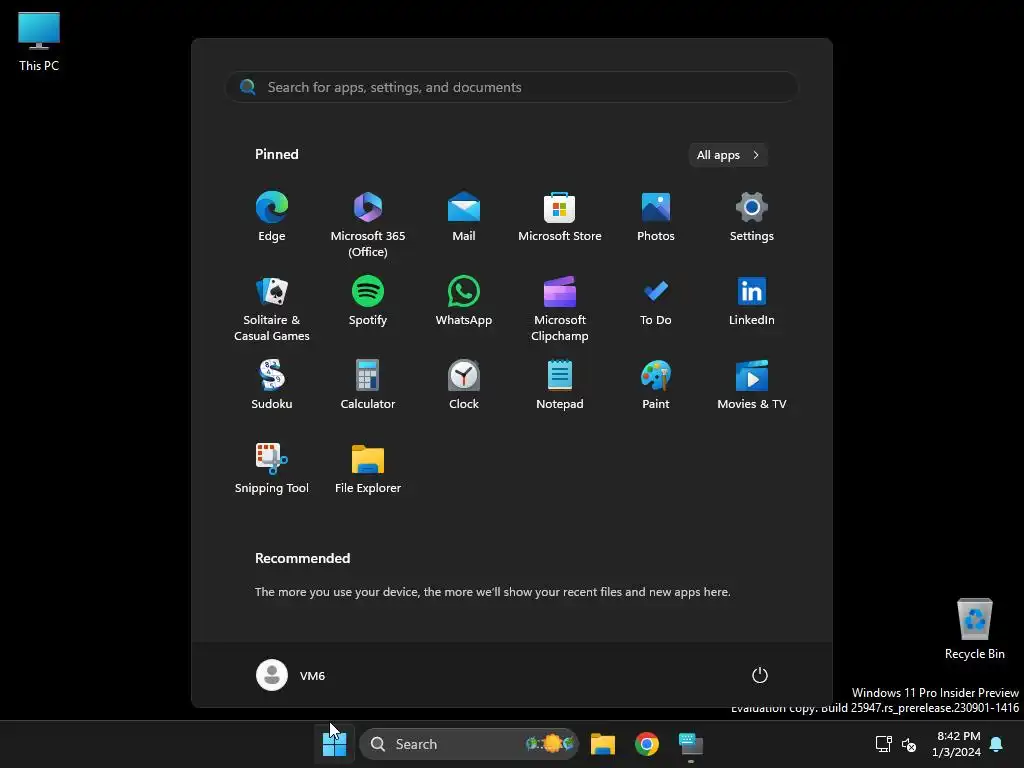Click the All apps button
The width and height of the screenshot is (1024, 768).
pyautogui.click(x=728, y=155)
